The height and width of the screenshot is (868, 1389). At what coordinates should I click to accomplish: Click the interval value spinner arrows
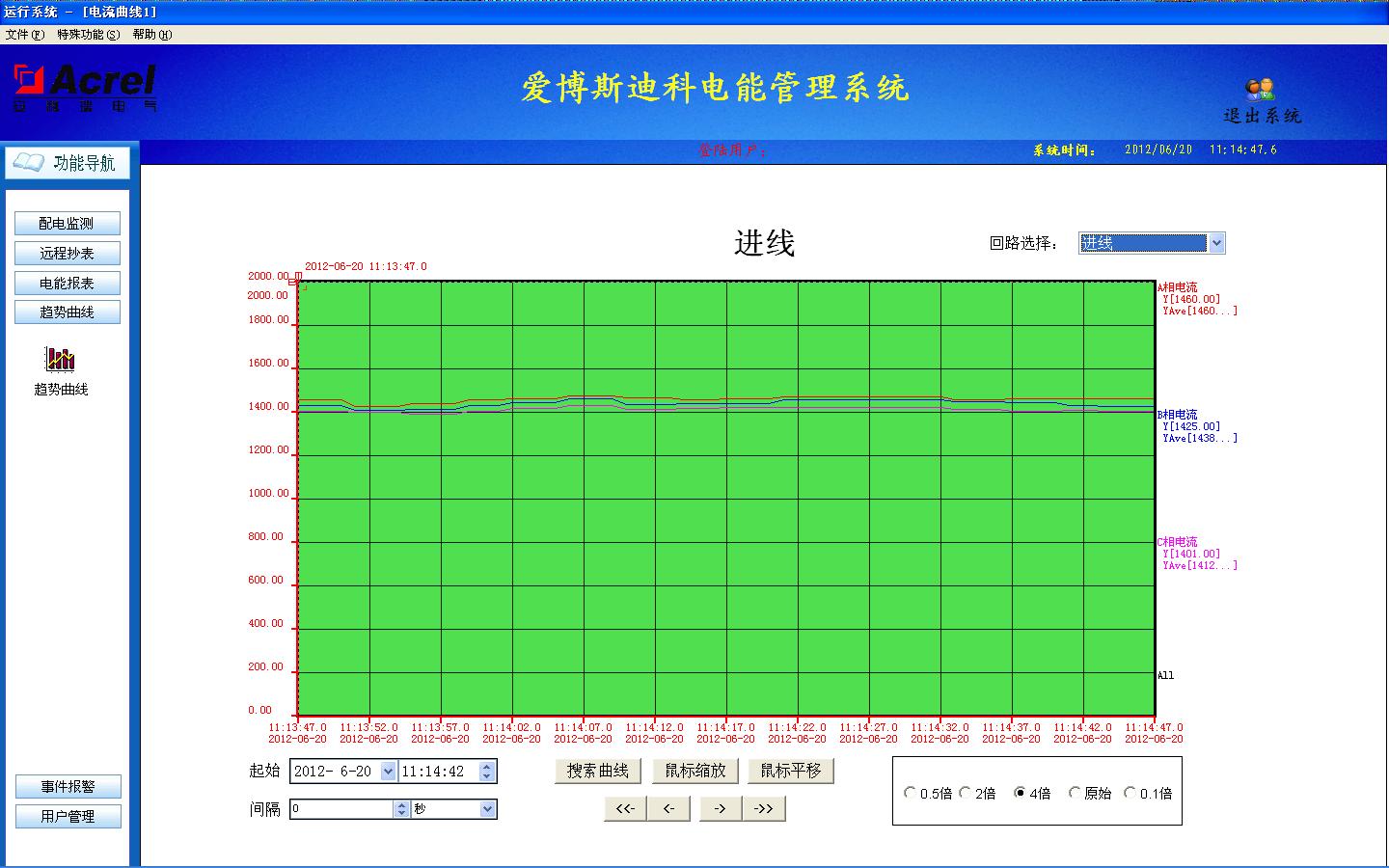(x=402, y=809)
